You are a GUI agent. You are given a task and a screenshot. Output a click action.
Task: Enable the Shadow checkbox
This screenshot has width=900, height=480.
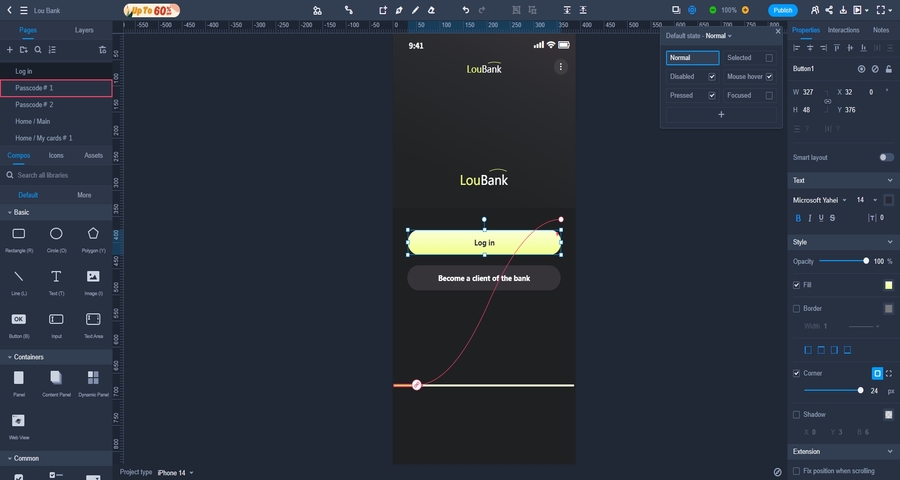797,414
